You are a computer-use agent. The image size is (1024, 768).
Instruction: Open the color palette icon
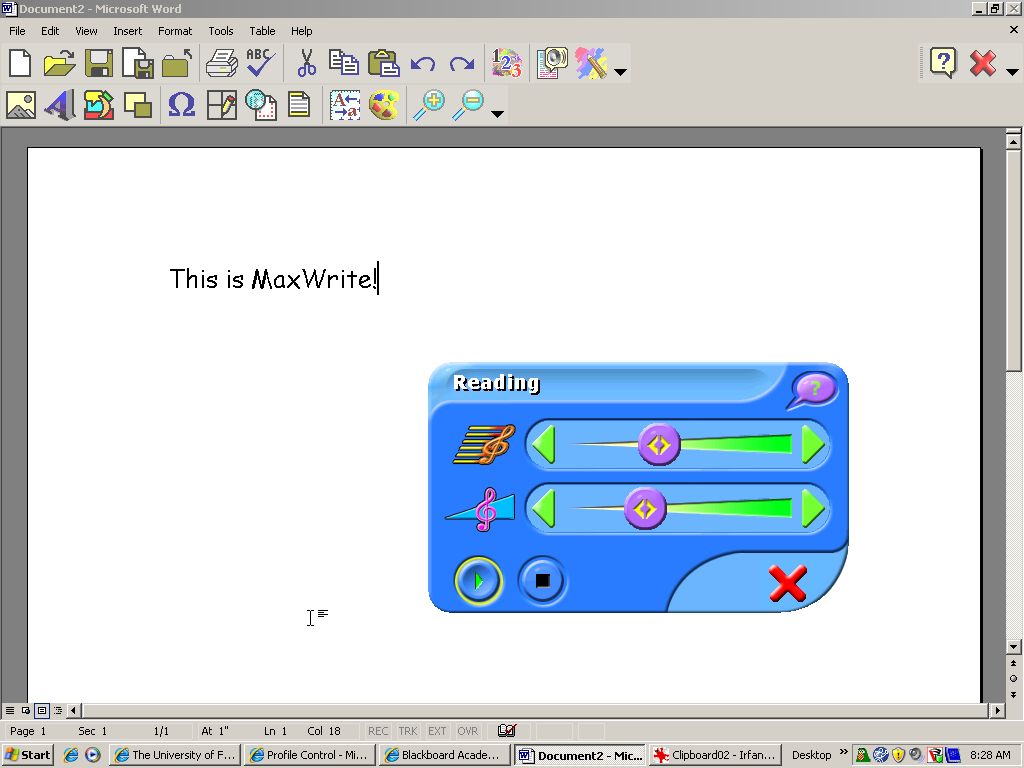click(384, 105)
